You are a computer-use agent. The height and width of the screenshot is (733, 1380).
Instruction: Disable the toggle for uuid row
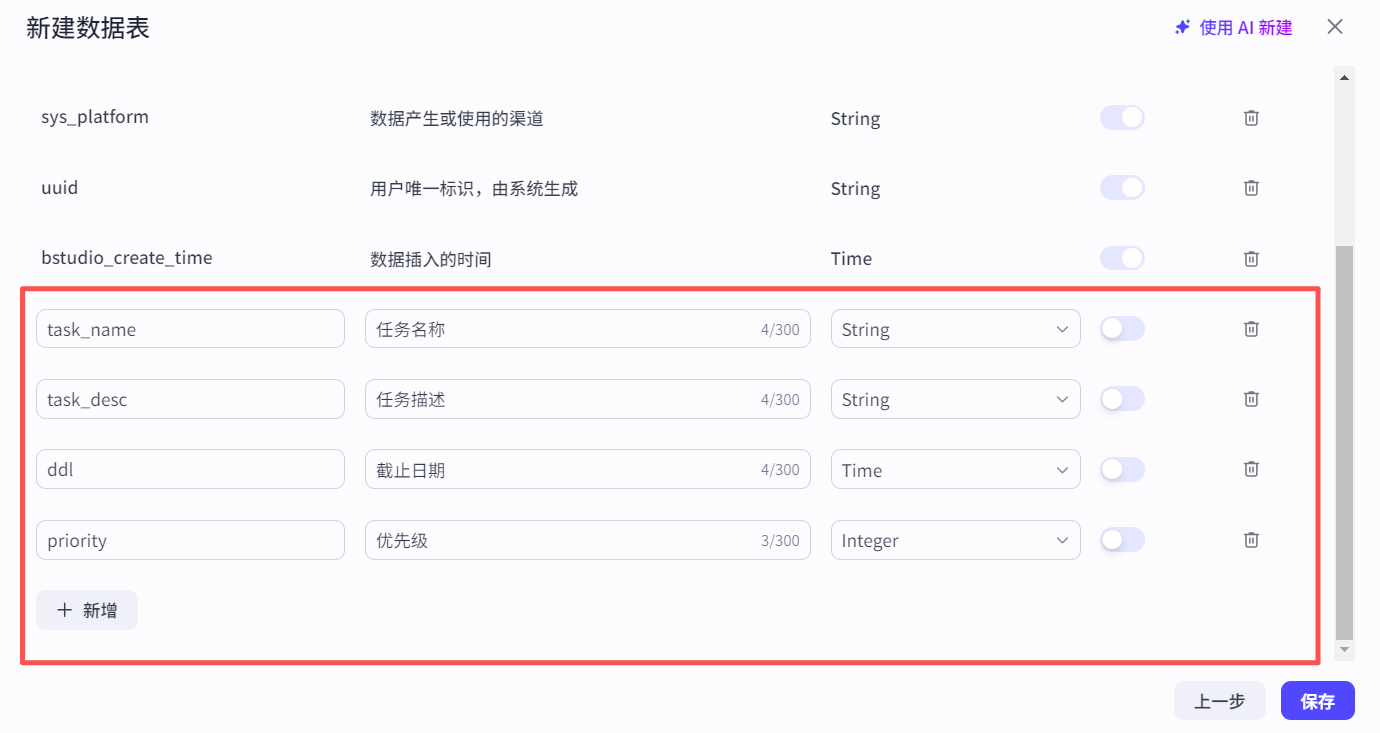(x=1122, y=187)
